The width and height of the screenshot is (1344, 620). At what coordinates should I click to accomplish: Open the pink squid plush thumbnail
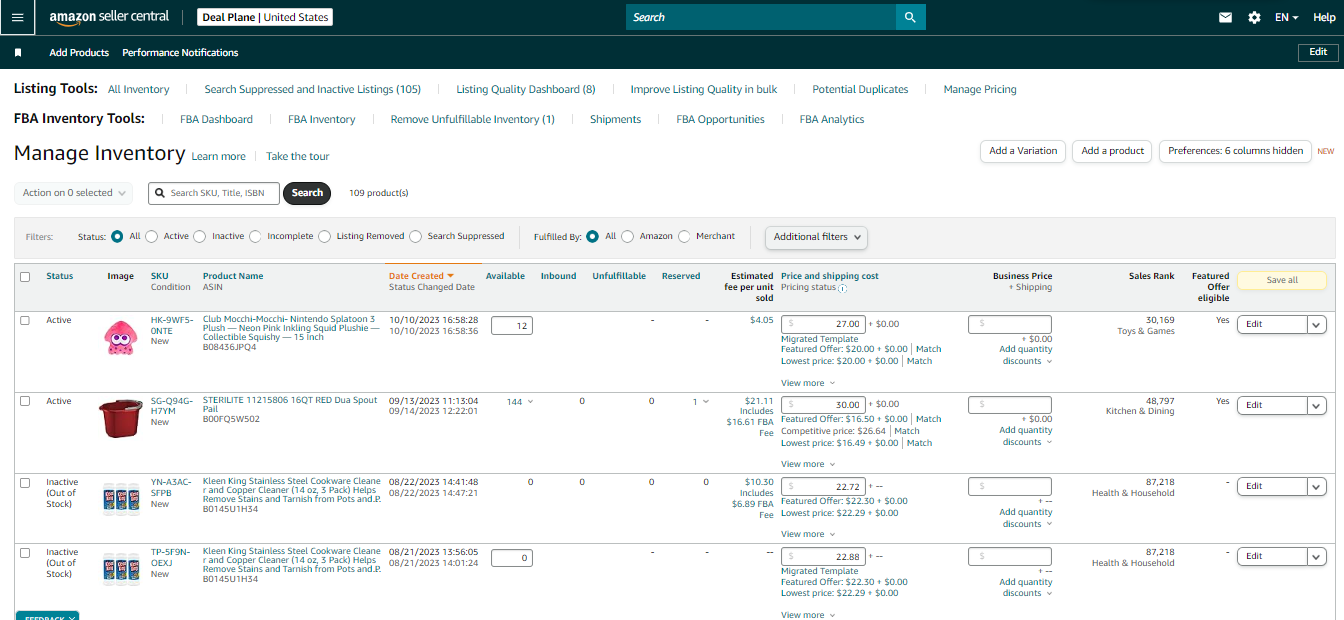[x=119, y=336]
